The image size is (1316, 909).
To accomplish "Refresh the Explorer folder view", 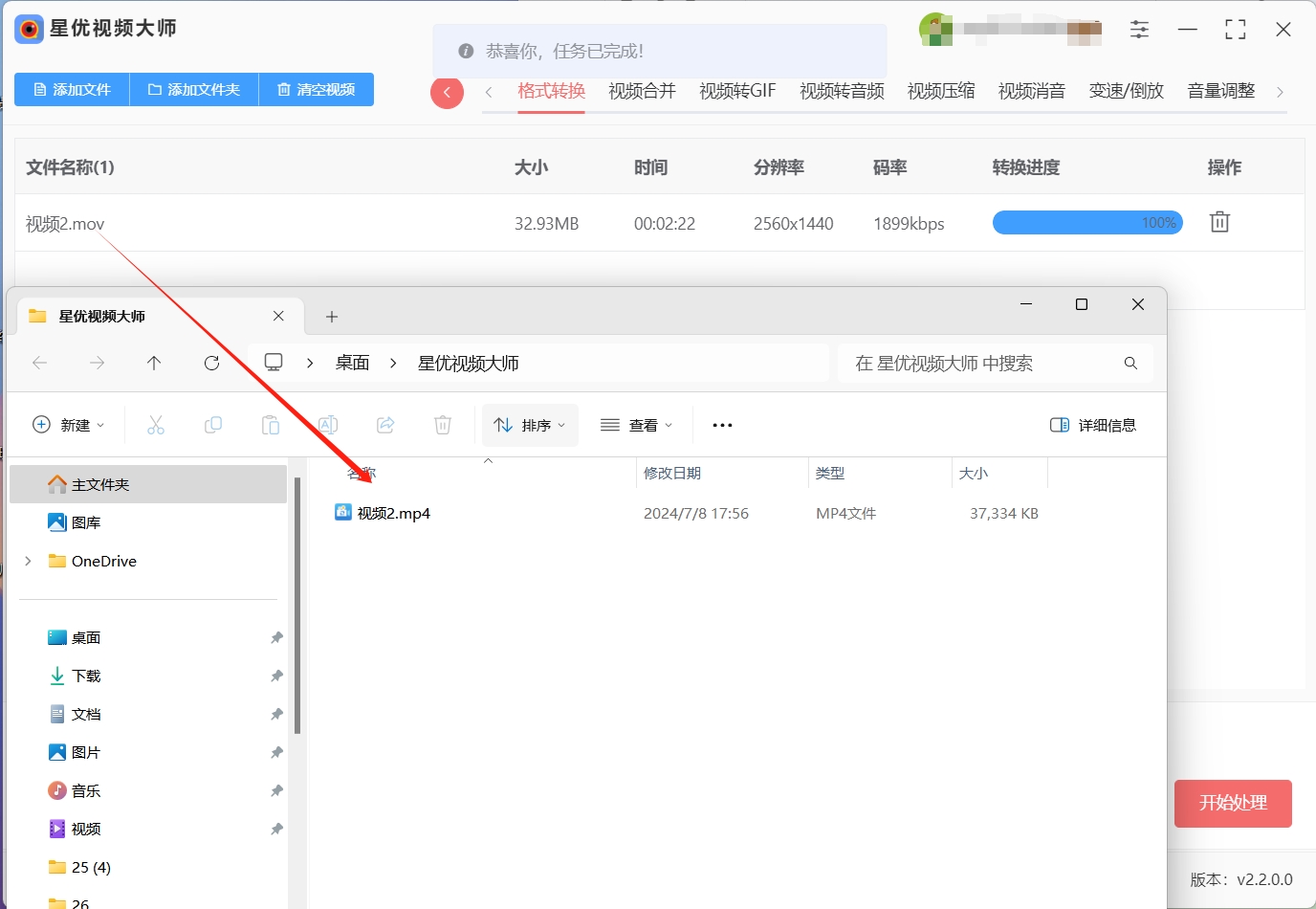I will click(x=211, y=363).
